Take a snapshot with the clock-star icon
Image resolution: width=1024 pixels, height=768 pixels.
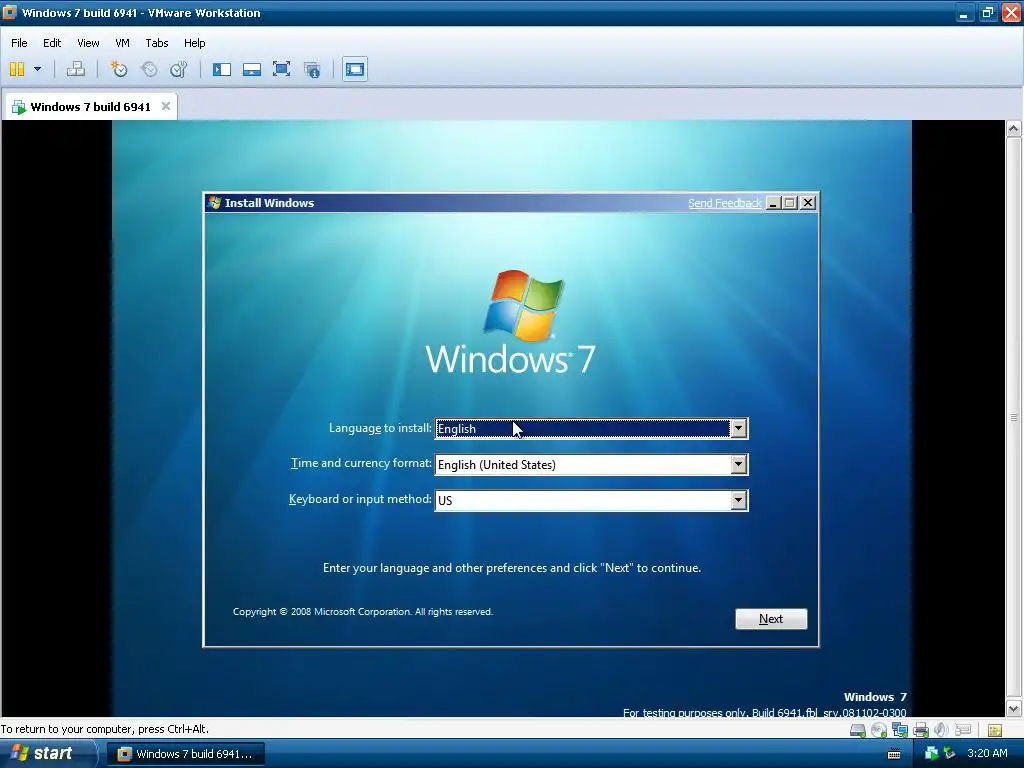119,69
